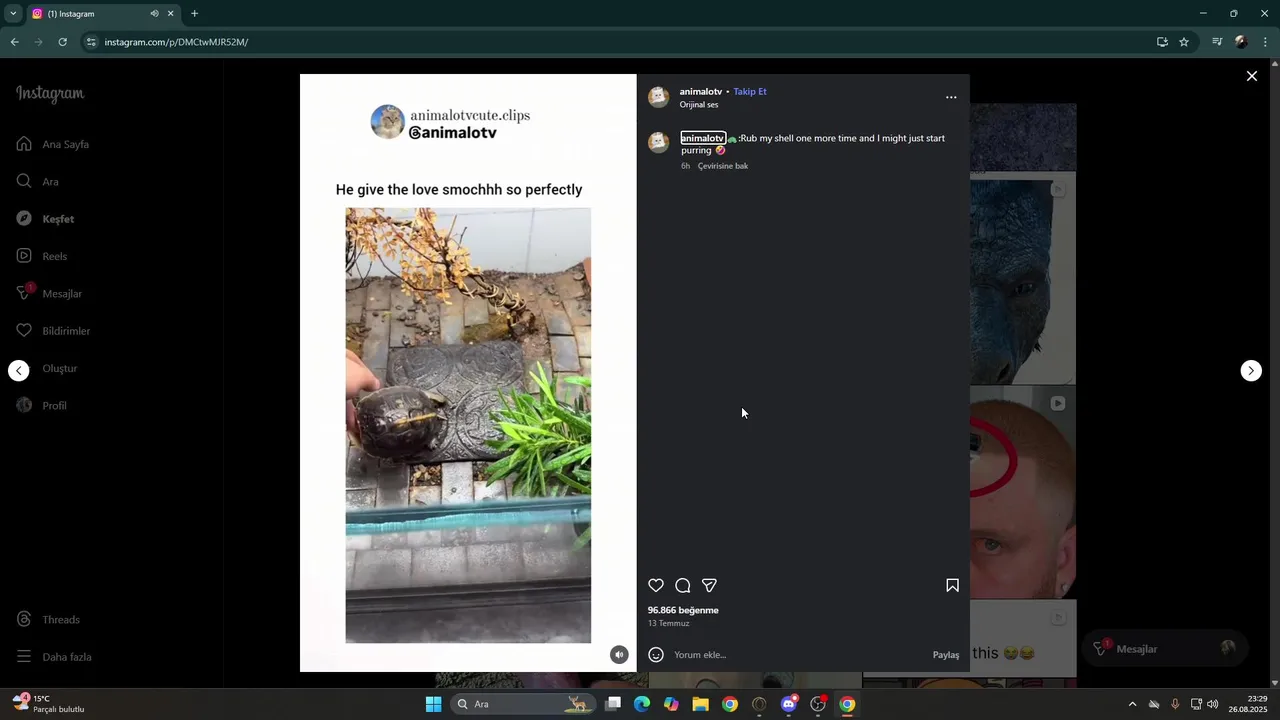Select Keşfet in the sidebar
Viewport: 1280px width, 720px height.
click(x=46, y=219)
